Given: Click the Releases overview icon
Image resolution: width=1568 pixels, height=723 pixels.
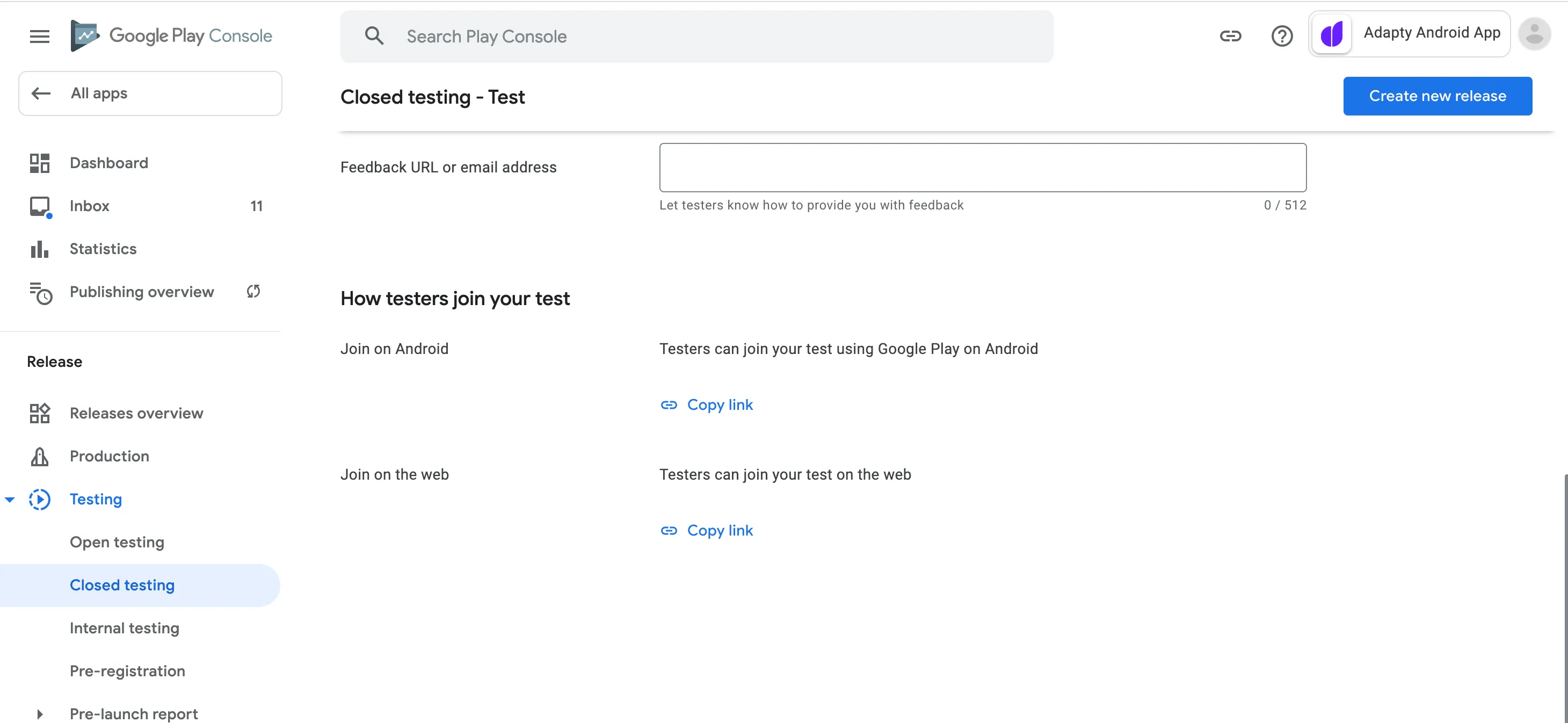Looking at the screenshot, I should (40, 414).
